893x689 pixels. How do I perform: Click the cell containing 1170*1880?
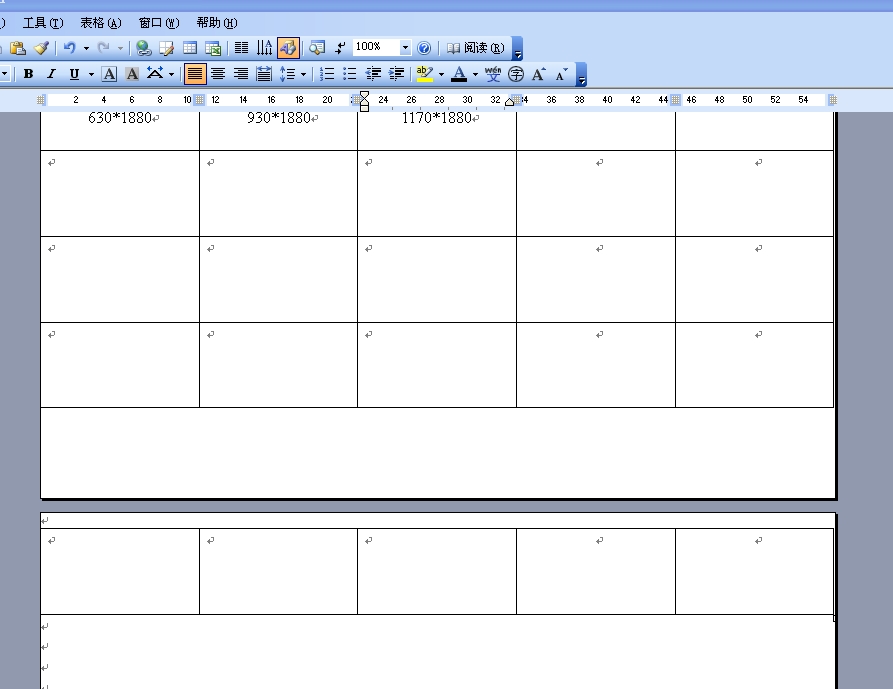[x=437, y=130]
